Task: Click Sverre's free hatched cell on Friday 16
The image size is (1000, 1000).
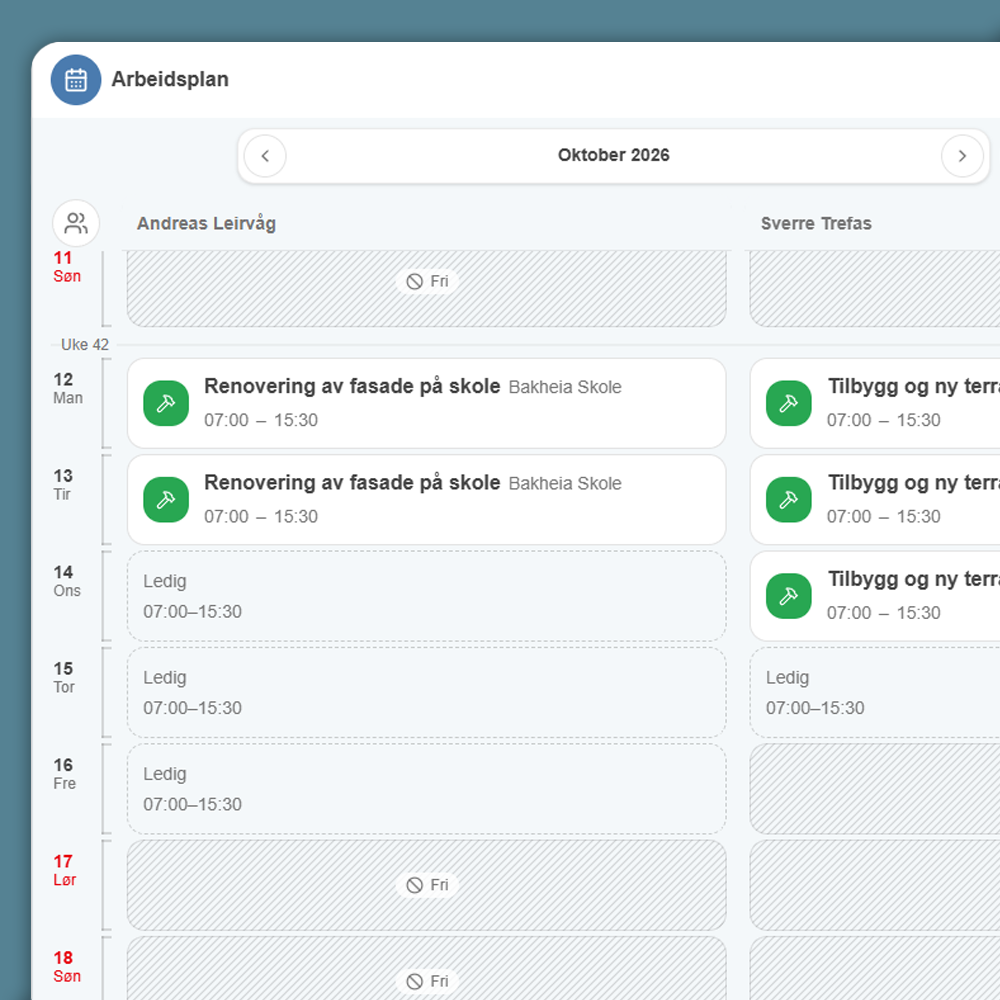Action: click(875, 788)
